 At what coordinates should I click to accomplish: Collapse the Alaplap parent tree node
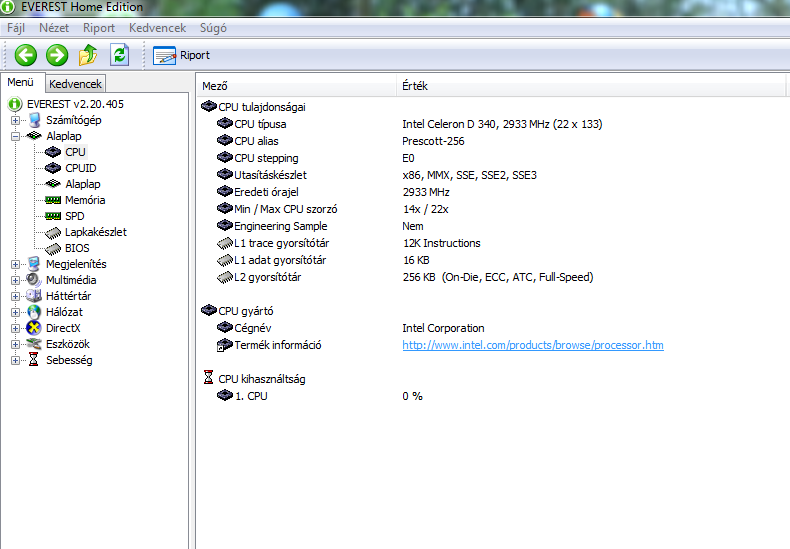click(16, 136)
